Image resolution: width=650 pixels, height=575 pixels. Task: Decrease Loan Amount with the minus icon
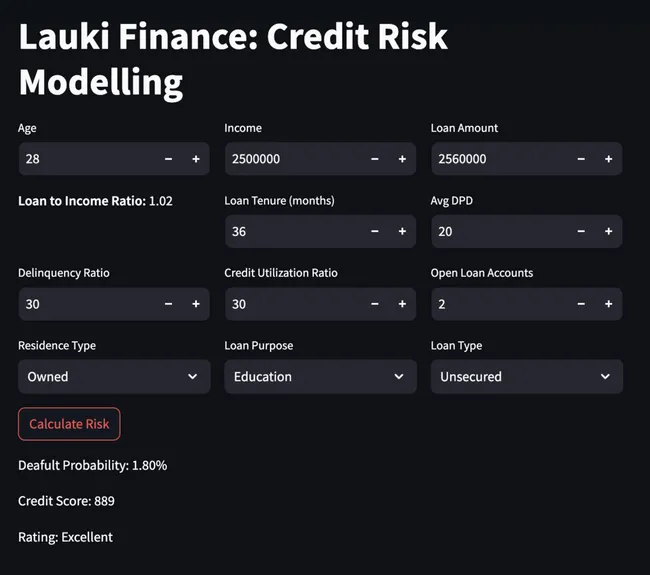tap(581, 159)
